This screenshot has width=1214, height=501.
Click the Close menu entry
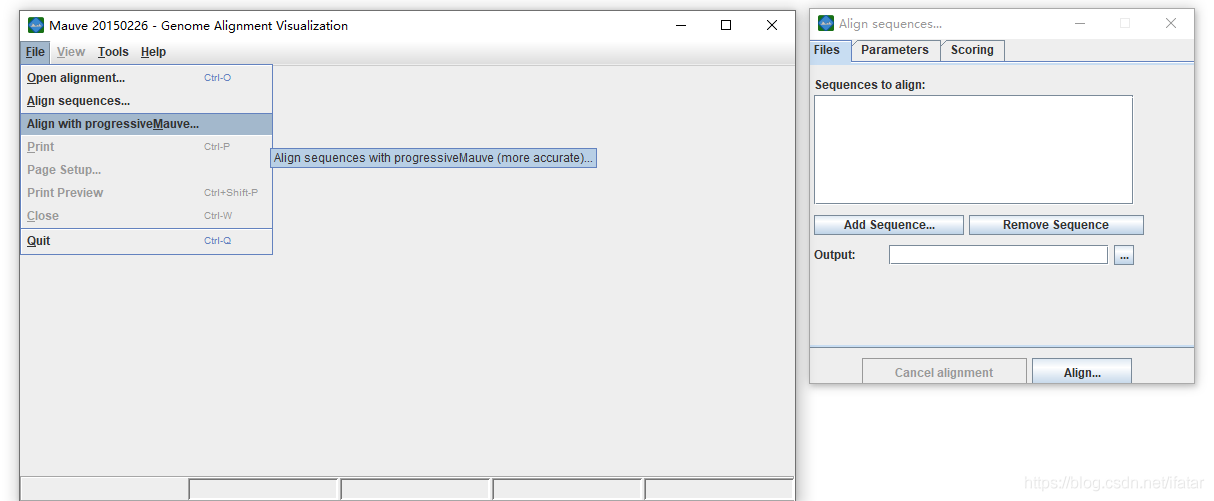[146, 216]
